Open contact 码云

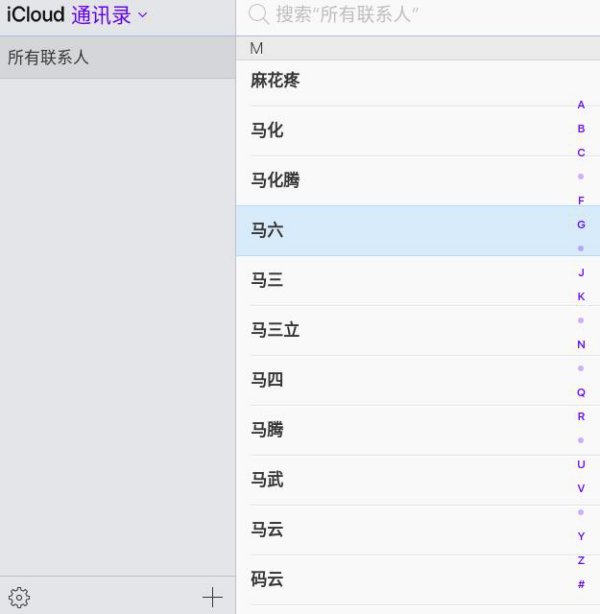tap(418, 580)
